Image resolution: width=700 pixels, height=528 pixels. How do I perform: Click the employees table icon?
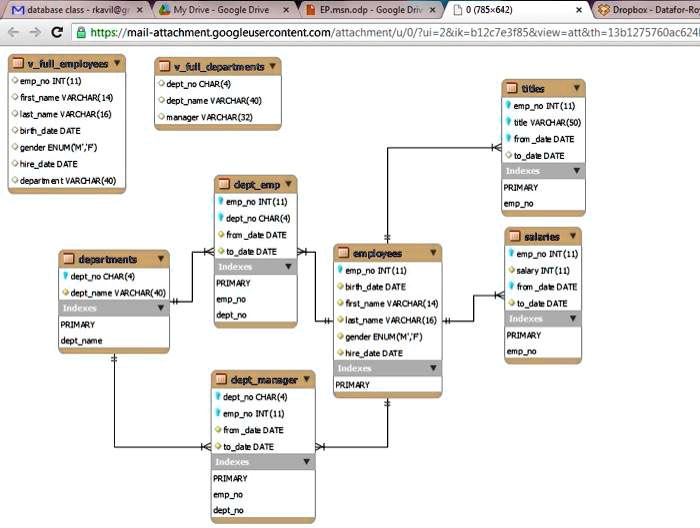343,254
